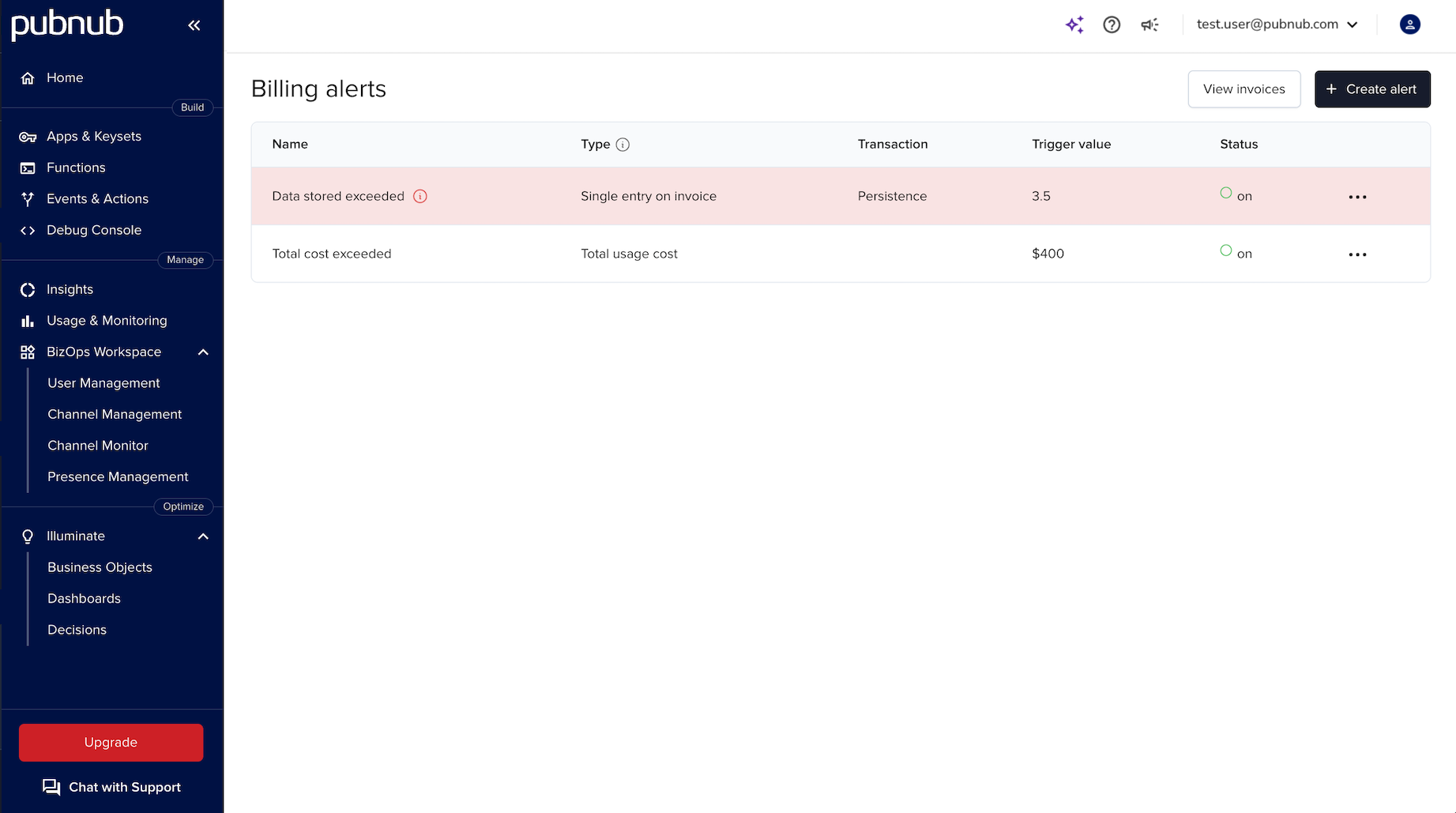This screenshot has height=813, width=1456.
Task: Open Events & Actions from the sidebar
Action: (x=97, y=198)
